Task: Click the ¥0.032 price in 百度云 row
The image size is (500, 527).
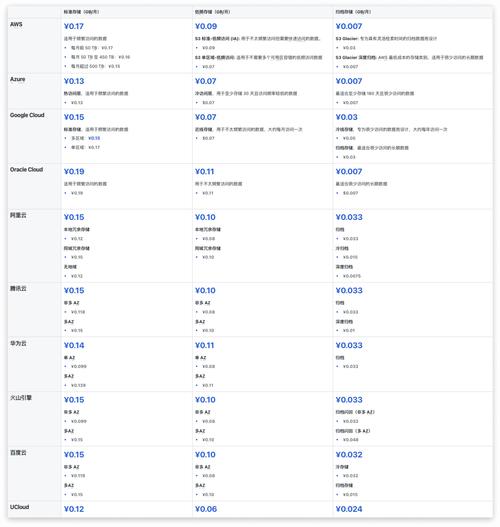Action: pyautogui.click(x=349, y=455)
